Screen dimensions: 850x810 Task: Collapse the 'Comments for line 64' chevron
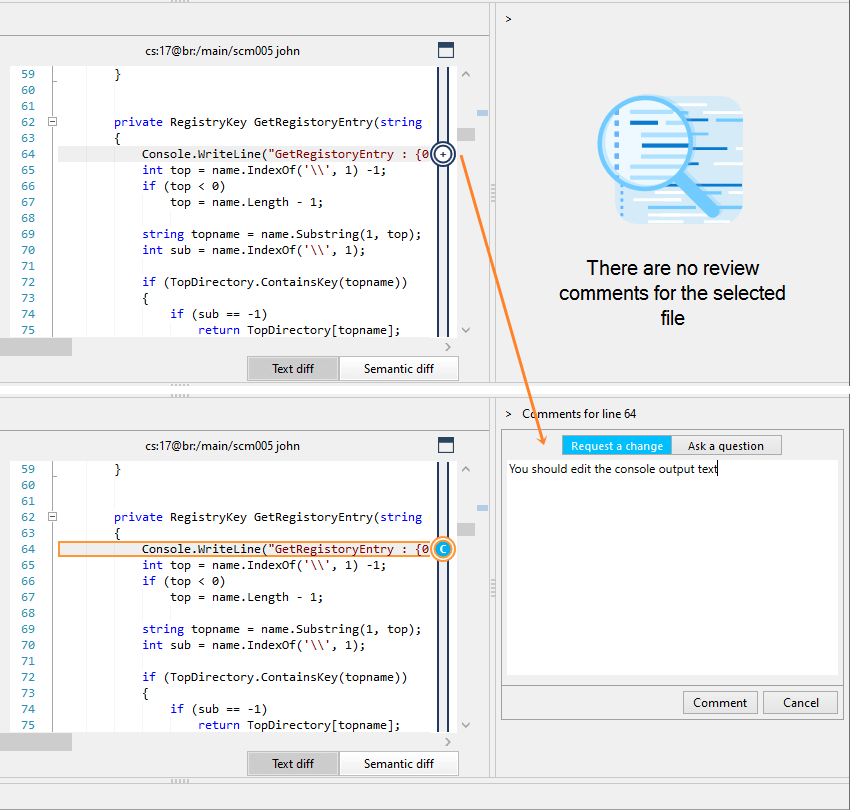(x=508, y=414)
